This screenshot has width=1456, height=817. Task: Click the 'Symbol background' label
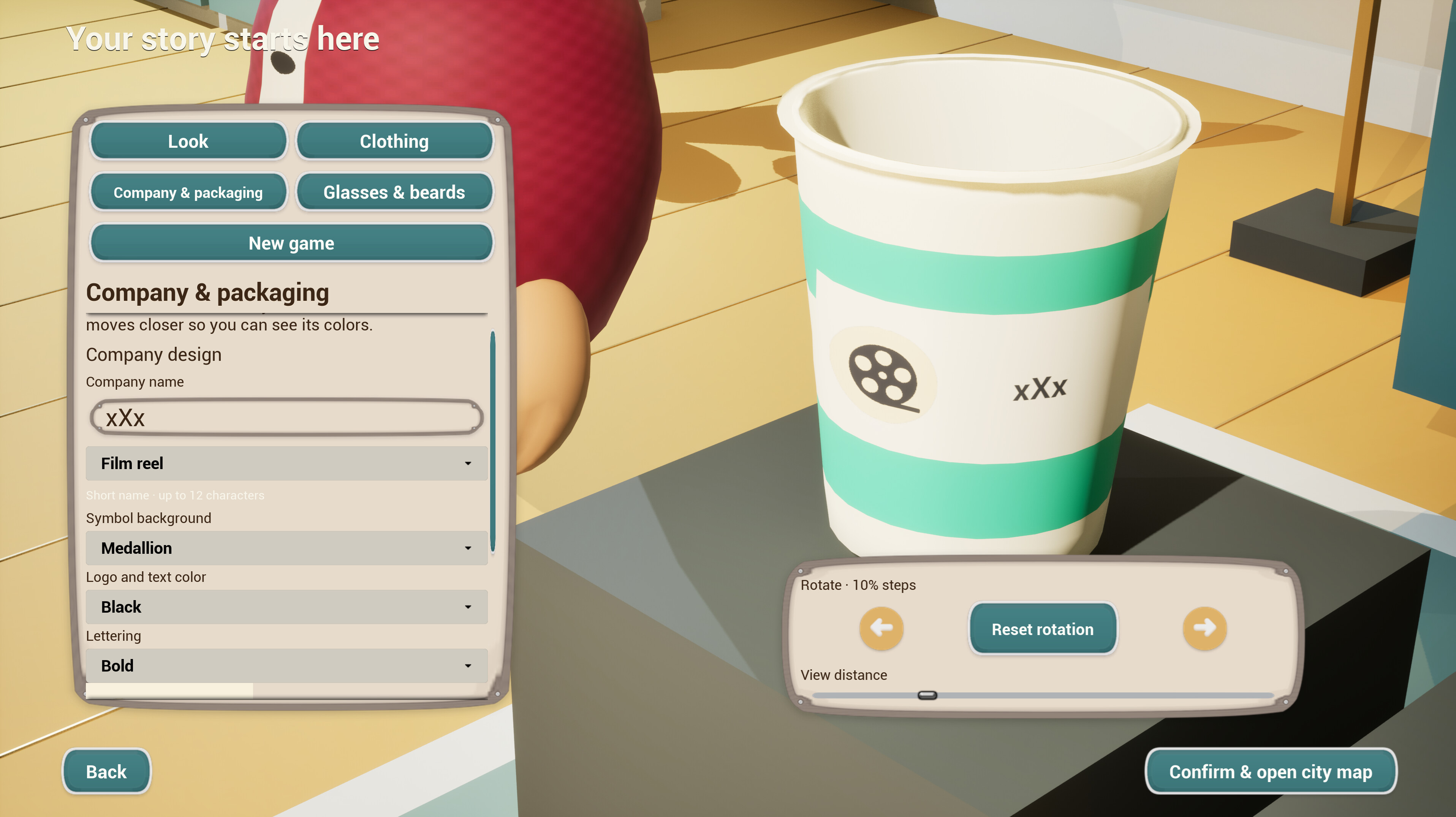pos(149,518)
